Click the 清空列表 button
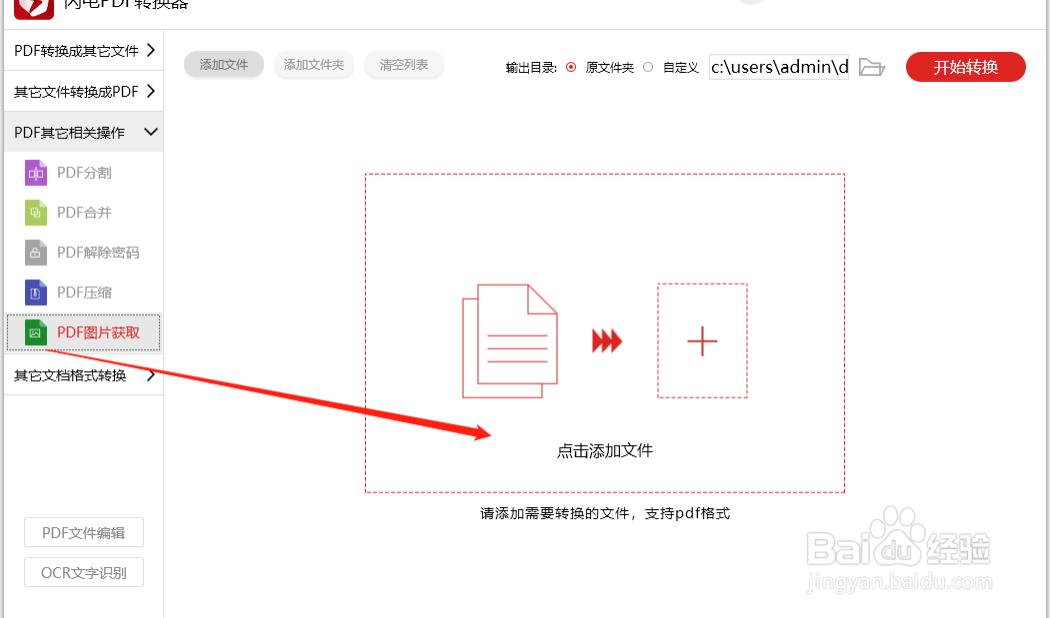1051x618 pixels. point(404,65)
